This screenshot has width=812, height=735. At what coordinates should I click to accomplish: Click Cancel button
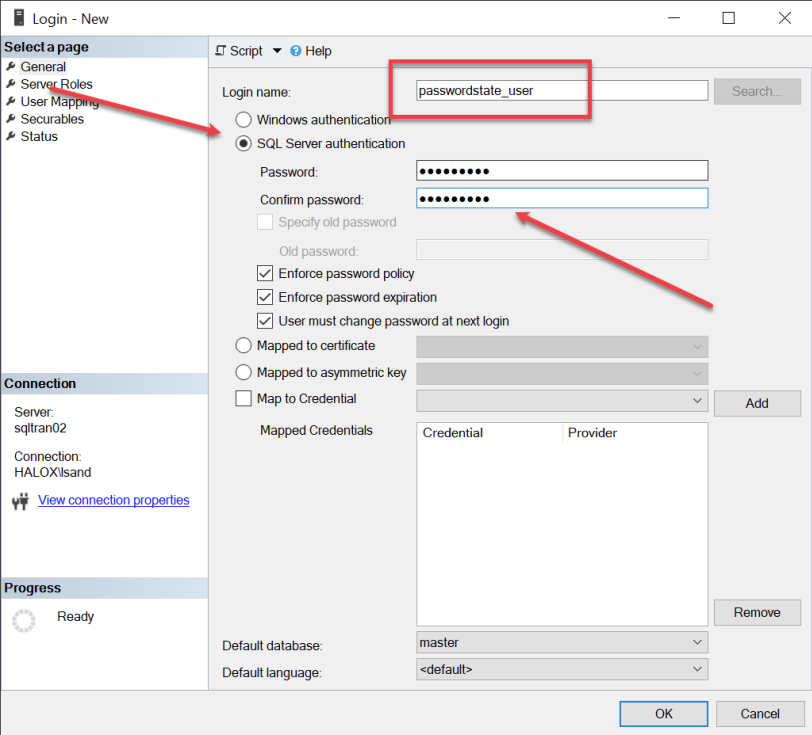[x=760, y=714]
